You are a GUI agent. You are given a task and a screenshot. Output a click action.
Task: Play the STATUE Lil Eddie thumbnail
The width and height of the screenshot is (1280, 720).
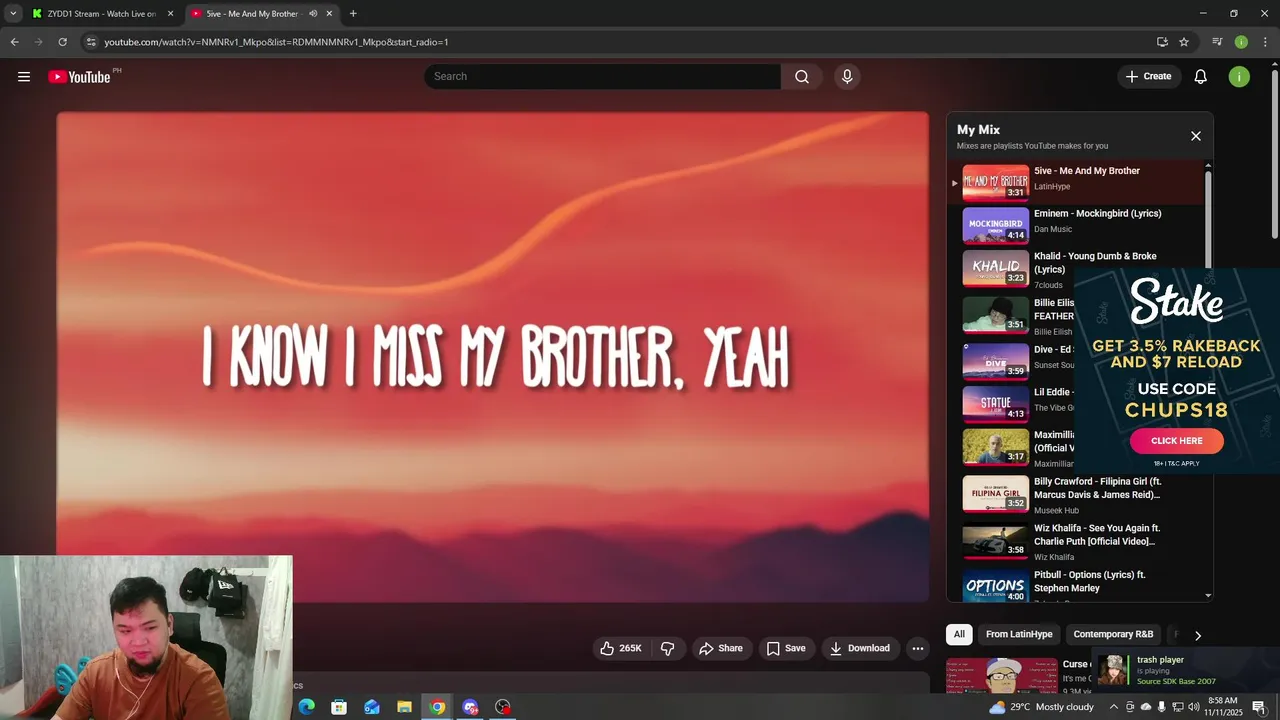point(995,403)
